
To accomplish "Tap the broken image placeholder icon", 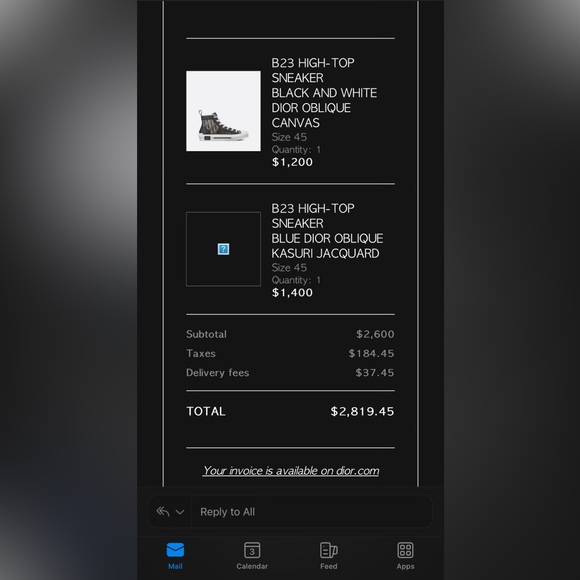I will pyautogui.click(x=223, y=249).
